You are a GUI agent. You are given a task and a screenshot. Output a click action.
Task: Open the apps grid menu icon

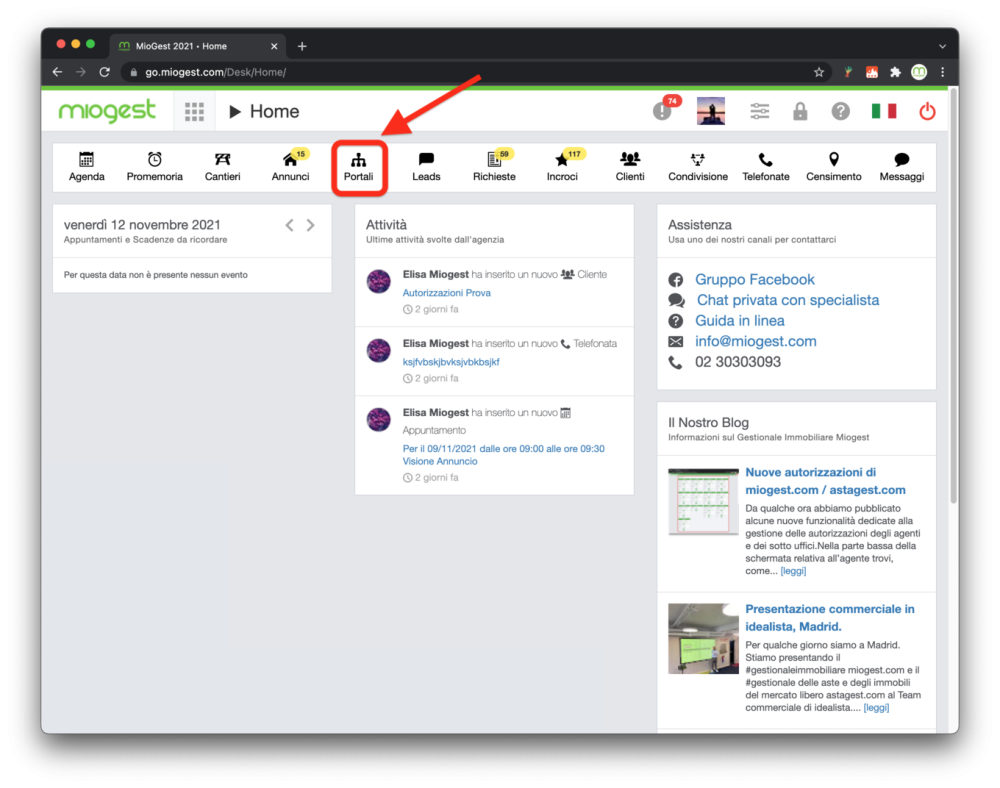(194, 112)
